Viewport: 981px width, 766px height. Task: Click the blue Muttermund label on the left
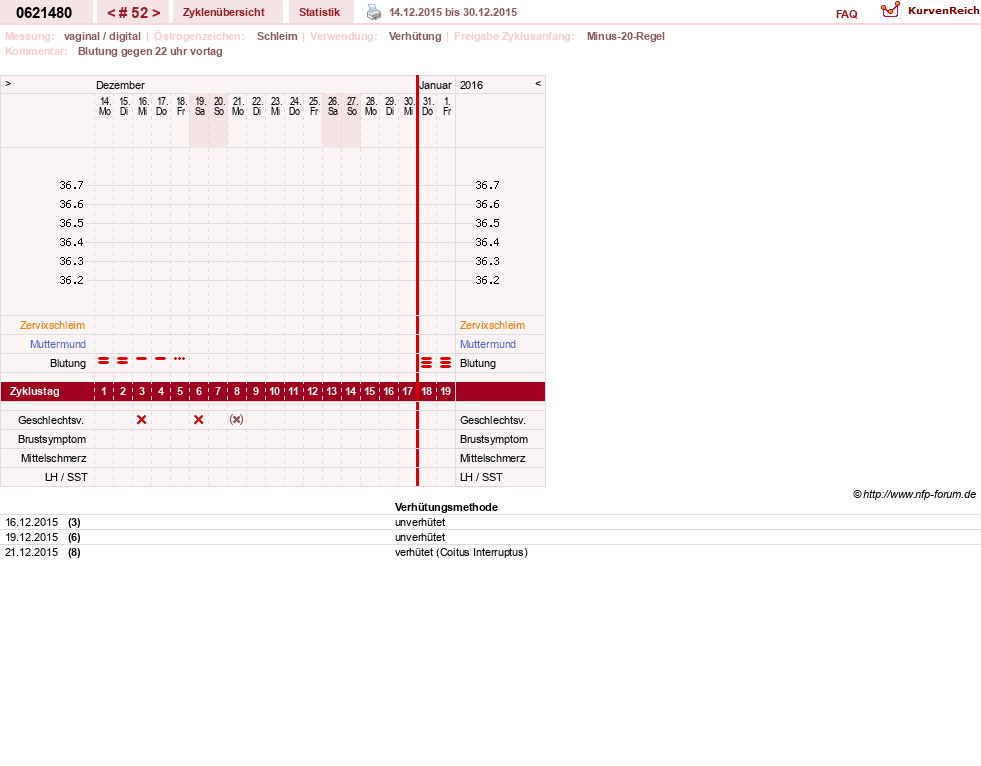(58, 344)
